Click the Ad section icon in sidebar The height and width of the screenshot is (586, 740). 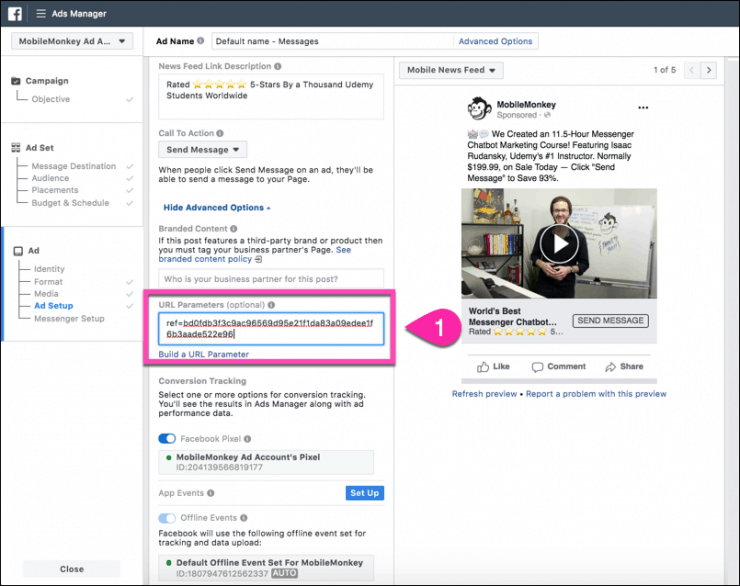click(18, 251)
